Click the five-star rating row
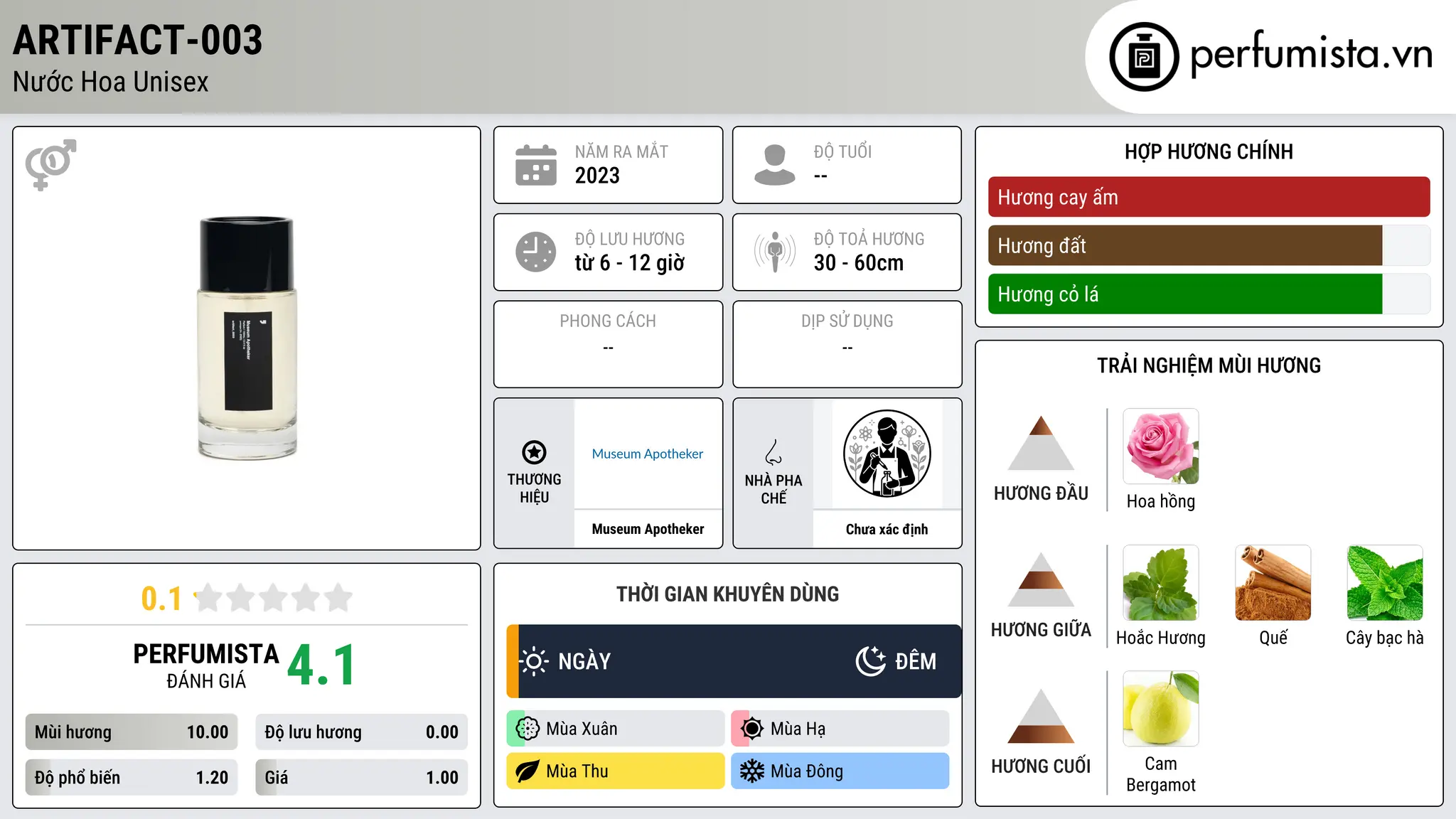The image size is (1456, 819). 274,598
